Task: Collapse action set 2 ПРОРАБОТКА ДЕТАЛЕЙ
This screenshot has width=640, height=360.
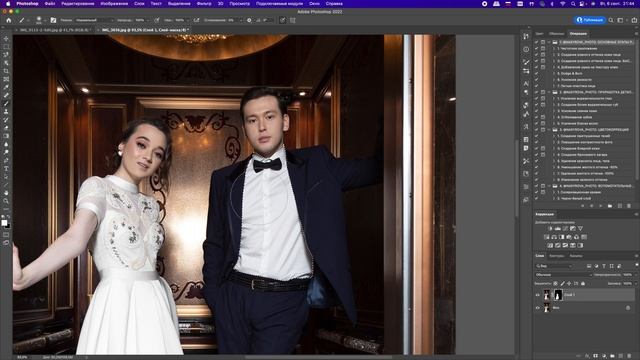Action: click(x=549, y=92)
